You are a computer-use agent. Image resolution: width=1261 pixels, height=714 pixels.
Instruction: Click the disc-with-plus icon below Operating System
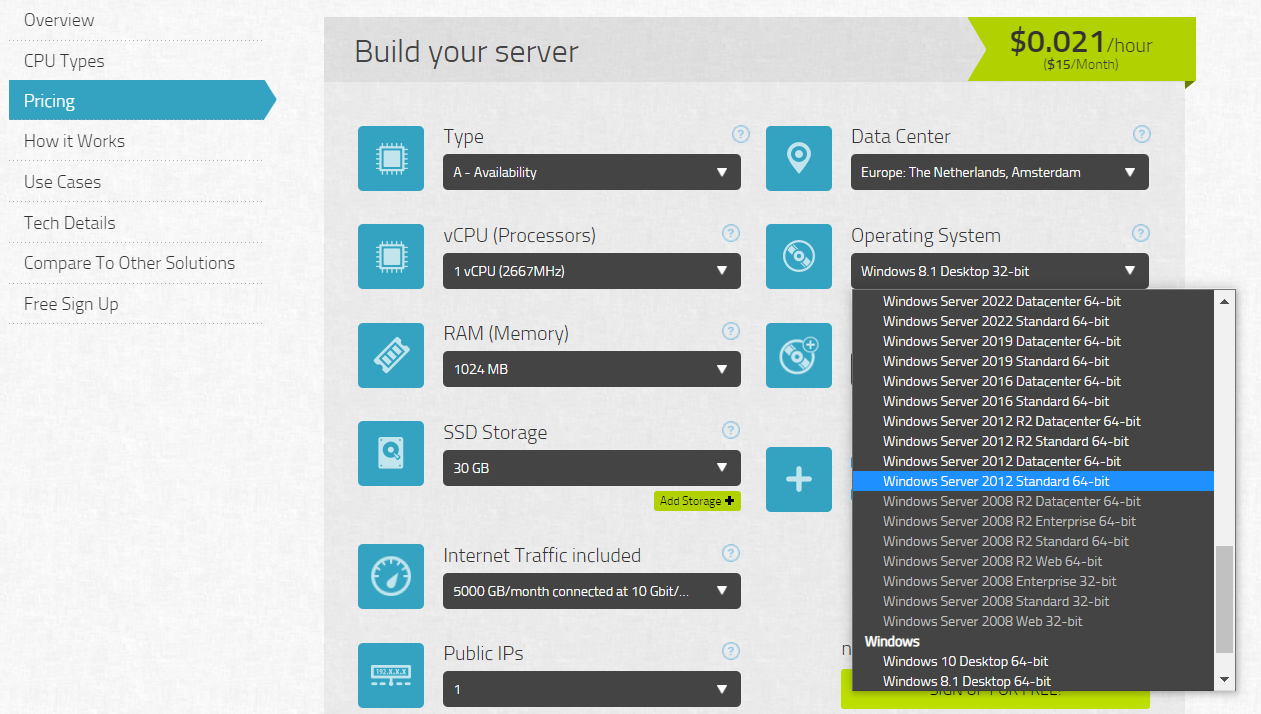799,355
